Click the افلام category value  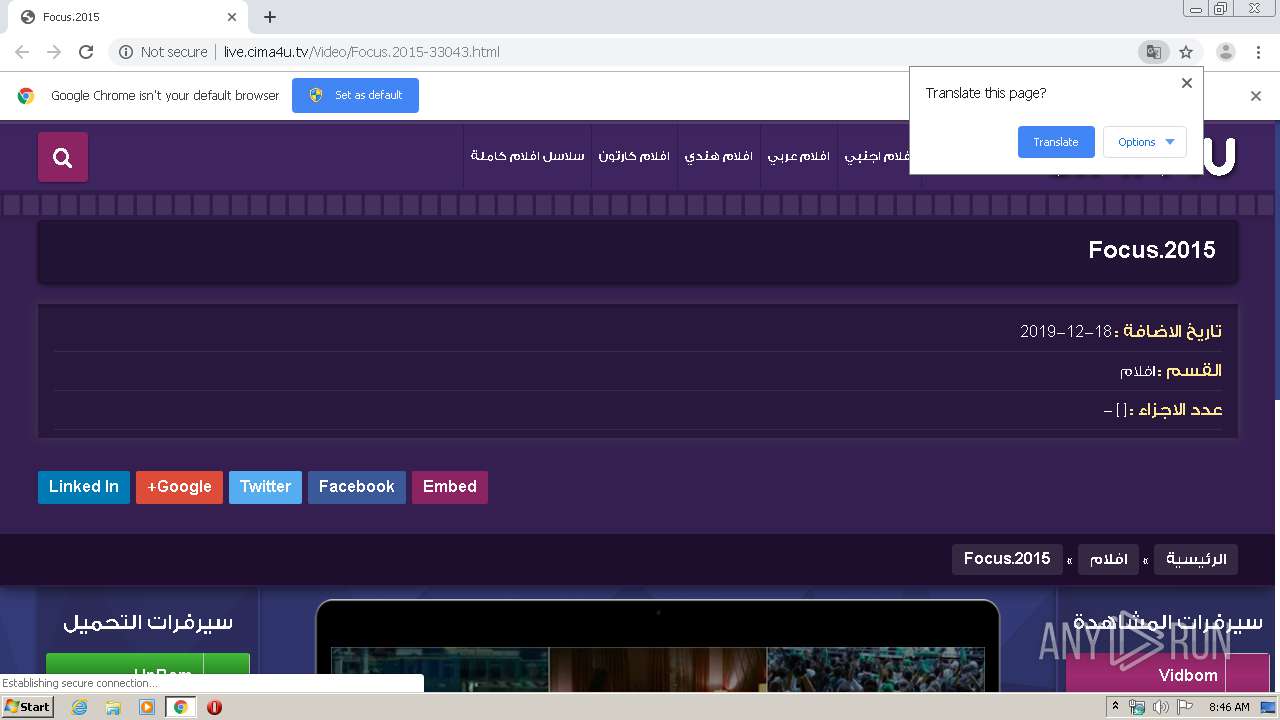[x=1137, y=371]
